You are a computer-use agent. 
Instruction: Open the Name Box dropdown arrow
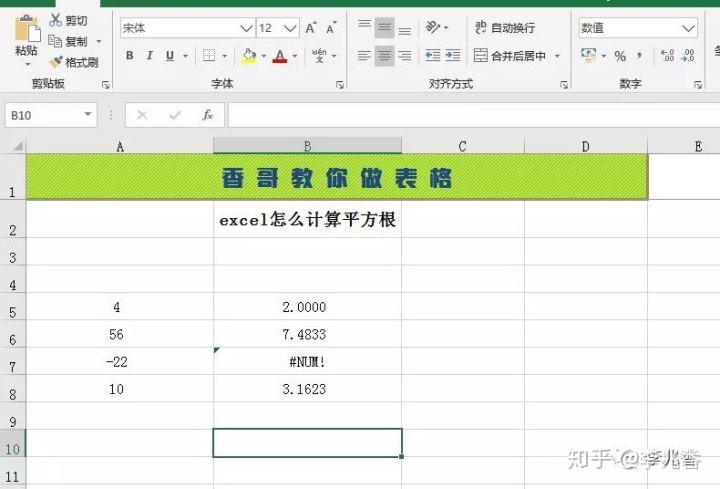pos(88,114)
